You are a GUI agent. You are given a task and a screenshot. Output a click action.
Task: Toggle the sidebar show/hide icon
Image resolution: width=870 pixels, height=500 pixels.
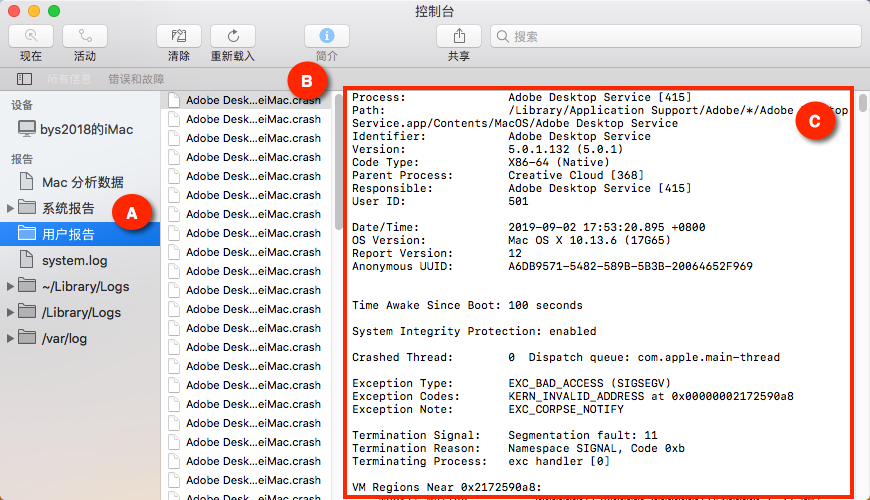tap(24, 79)
